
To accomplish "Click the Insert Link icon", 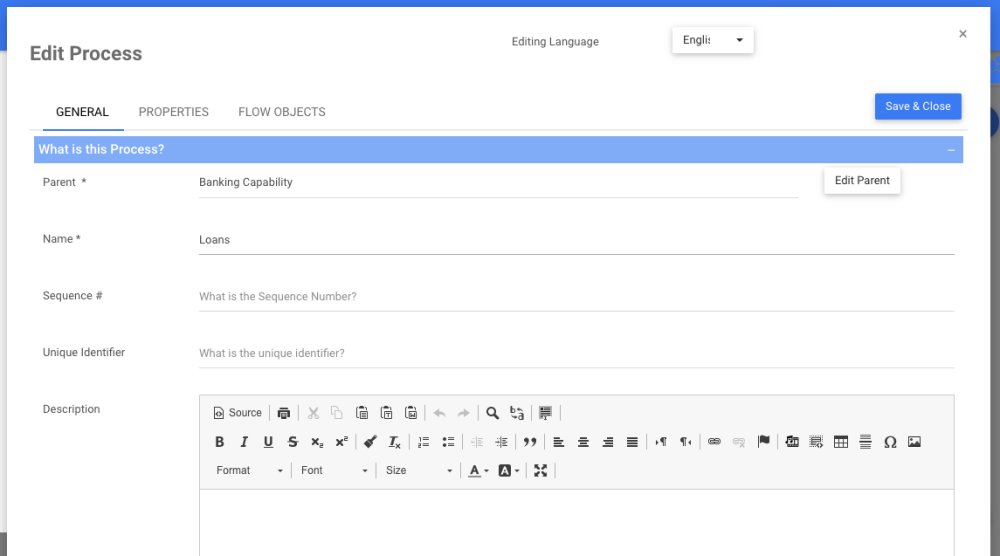I will [714, 442].
